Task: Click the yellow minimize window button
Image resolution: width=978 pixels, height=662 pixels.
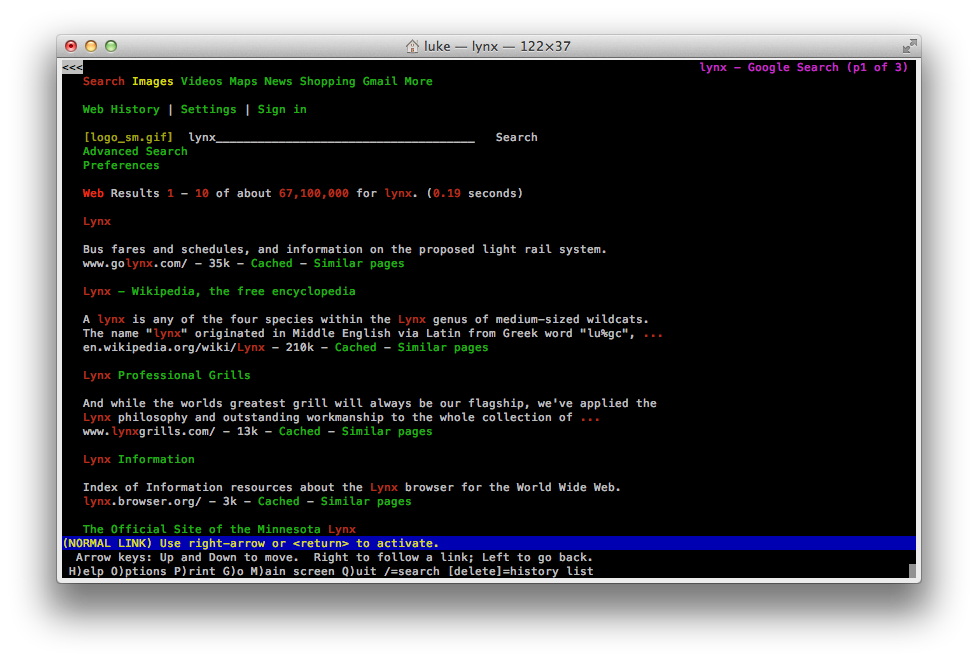Action: coord(91,46)
